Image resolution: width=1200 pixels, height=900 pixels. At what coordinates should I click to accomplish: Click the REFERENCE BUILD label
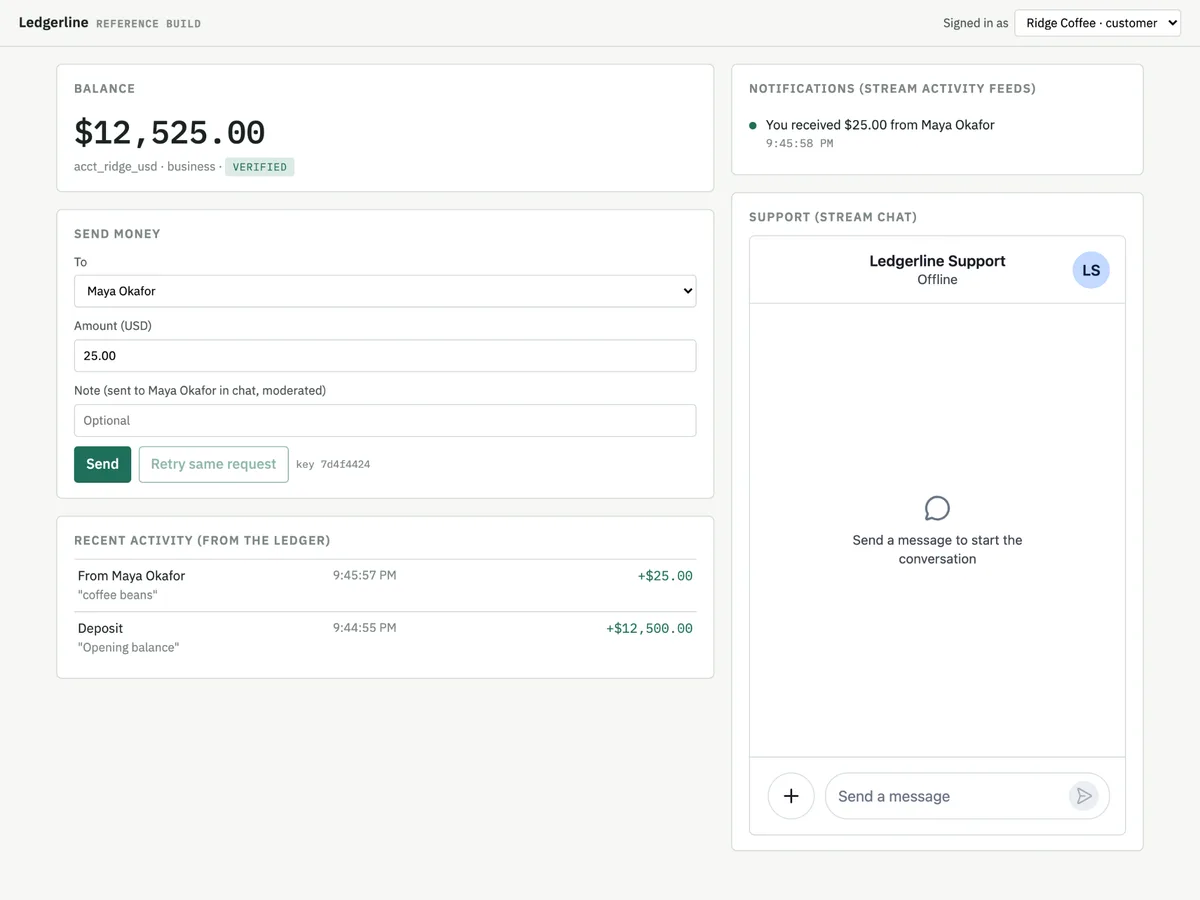(148, 24)
